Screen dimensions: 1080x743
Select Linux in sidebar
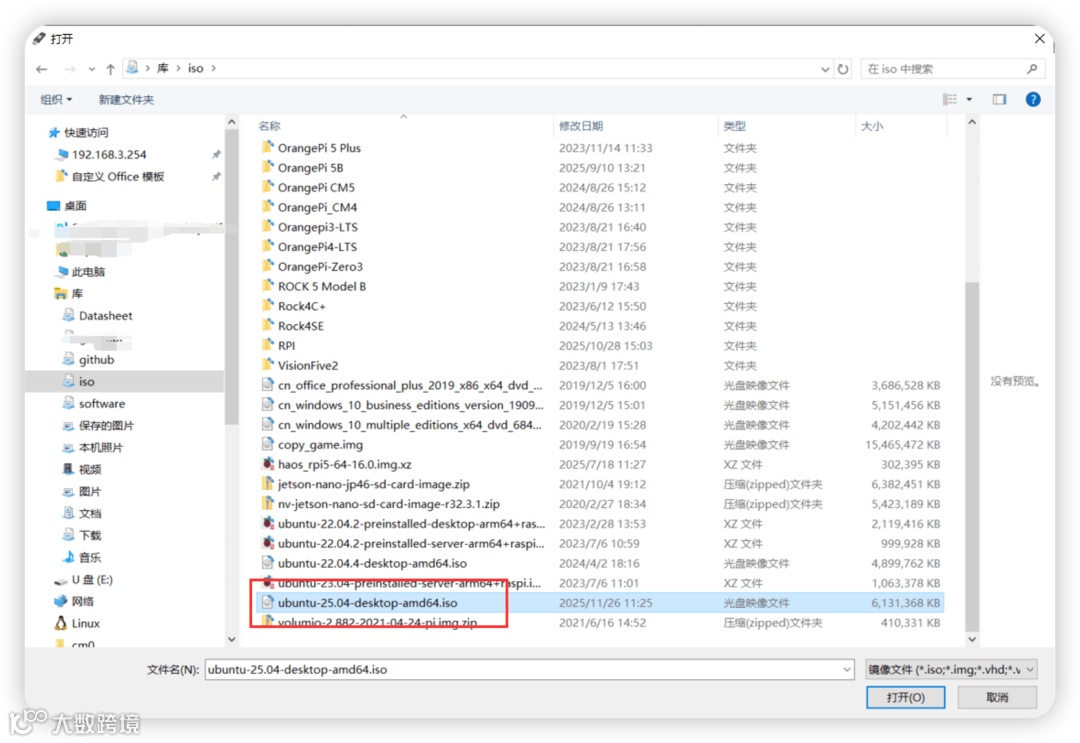coord(85,624)
